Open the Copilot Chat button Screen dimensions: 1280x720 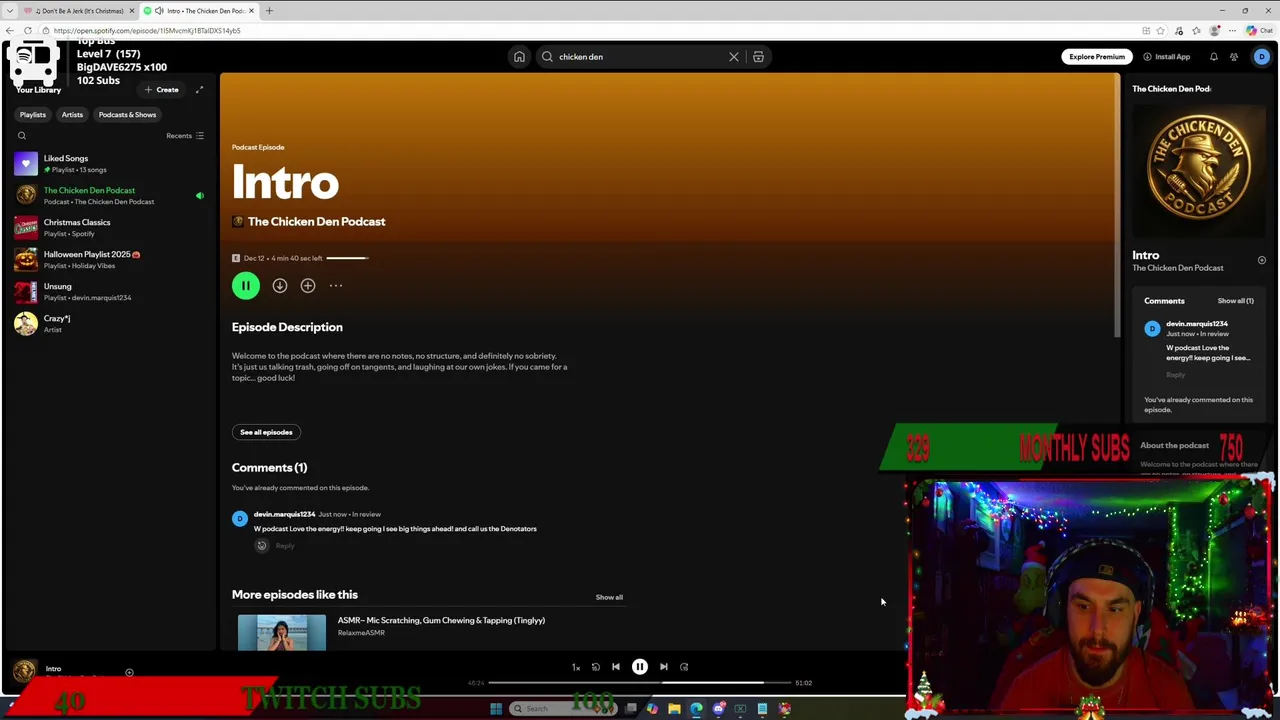(x=1258, y=31)
